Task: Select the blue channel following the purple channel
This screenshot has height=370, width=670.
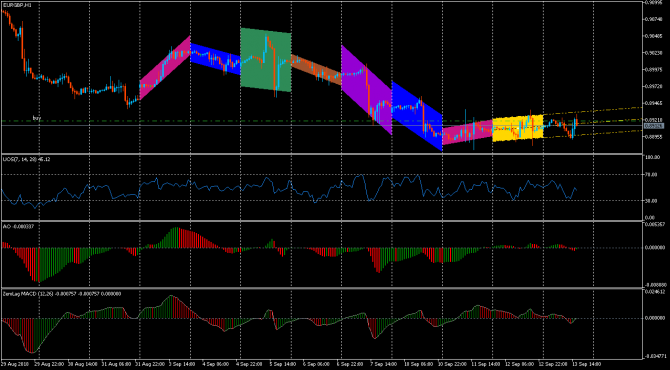Action: pos(417,116)
